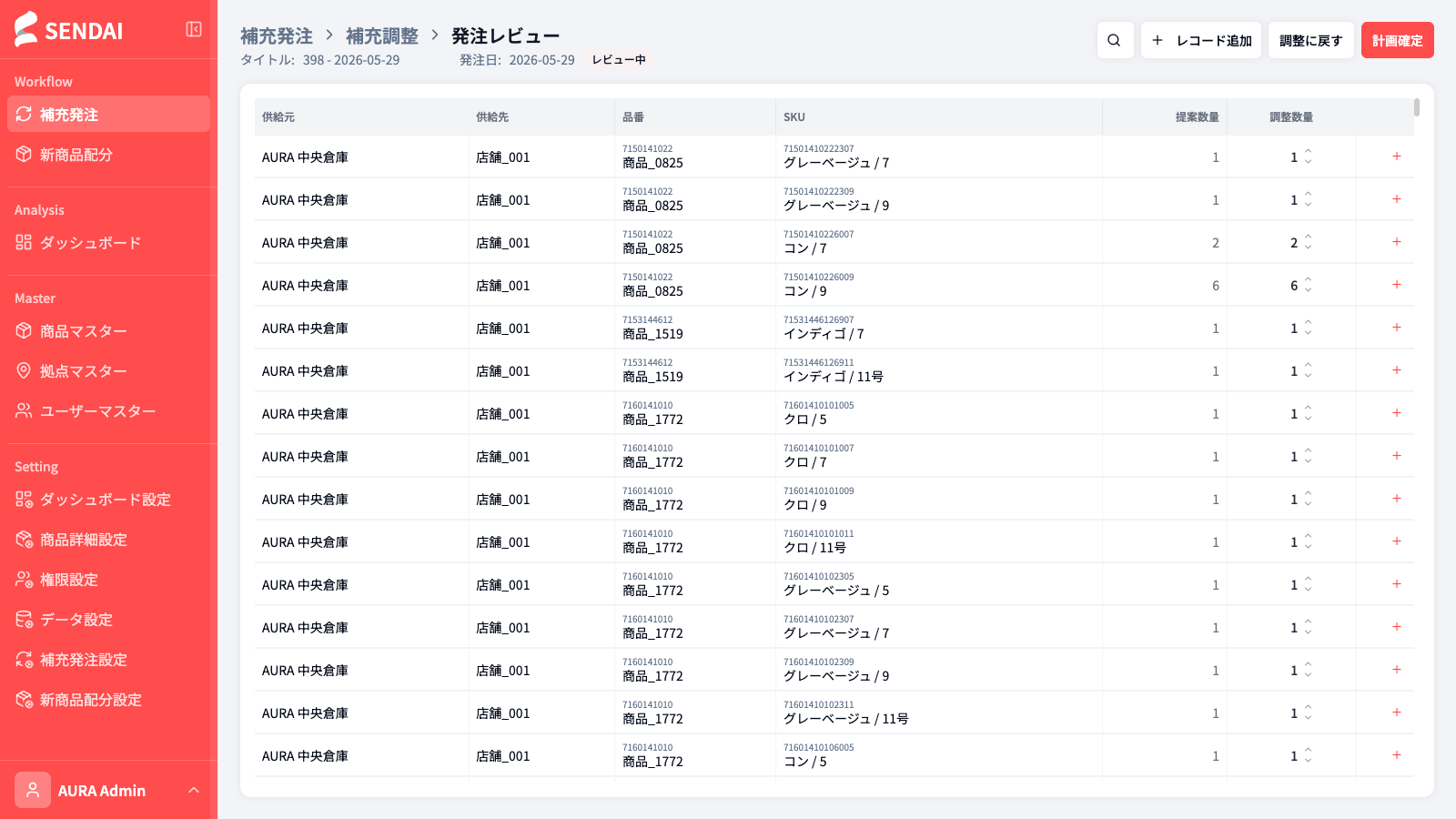The width and height of the screenshot is (1456, 819).
Task: Click plus icon for グレーベージュ / 9 商品_0825 row
Action: [x=1397, y=199]
